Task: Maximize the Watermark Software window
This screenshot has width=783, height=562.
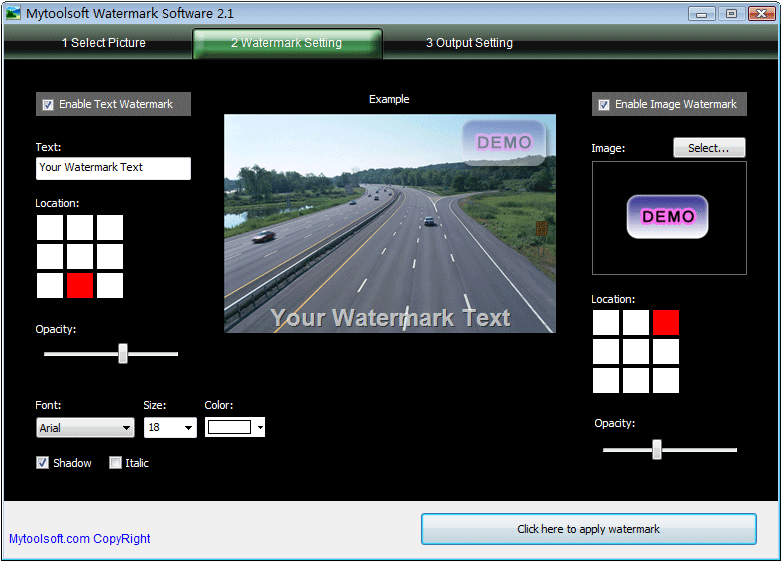Action: coord(732,13)
